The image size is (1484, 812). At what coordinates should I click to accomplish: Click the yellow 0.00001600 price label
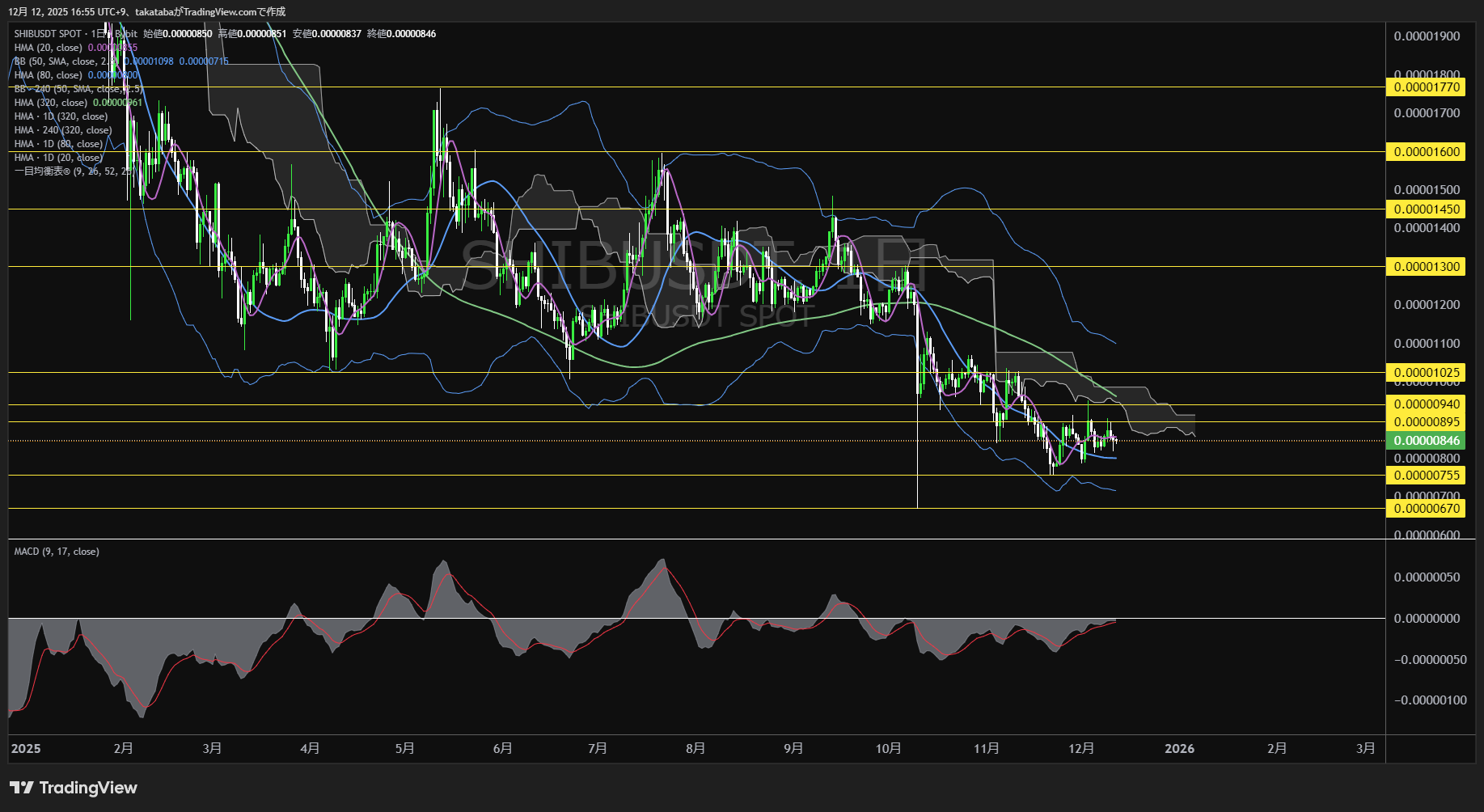tap(1426, 152)
